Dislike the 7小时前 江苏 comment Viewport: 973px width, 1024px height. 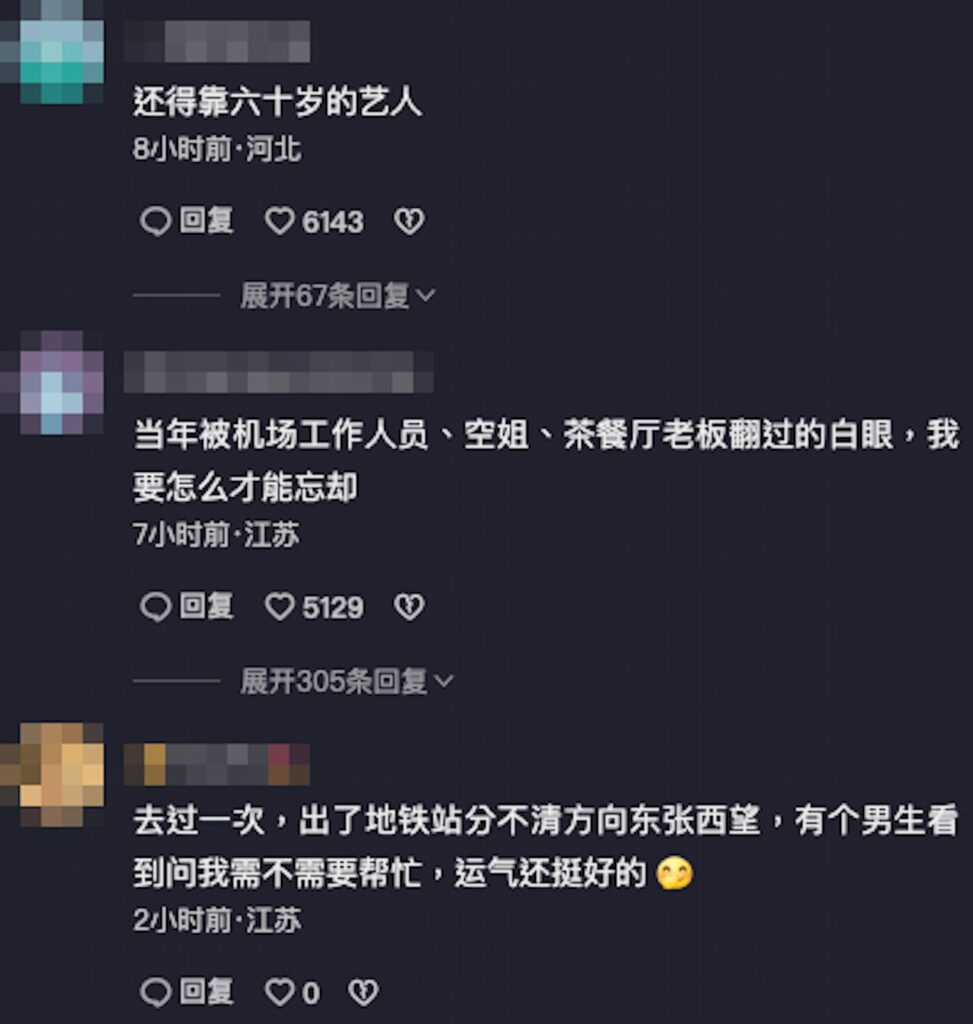(409, 607)
